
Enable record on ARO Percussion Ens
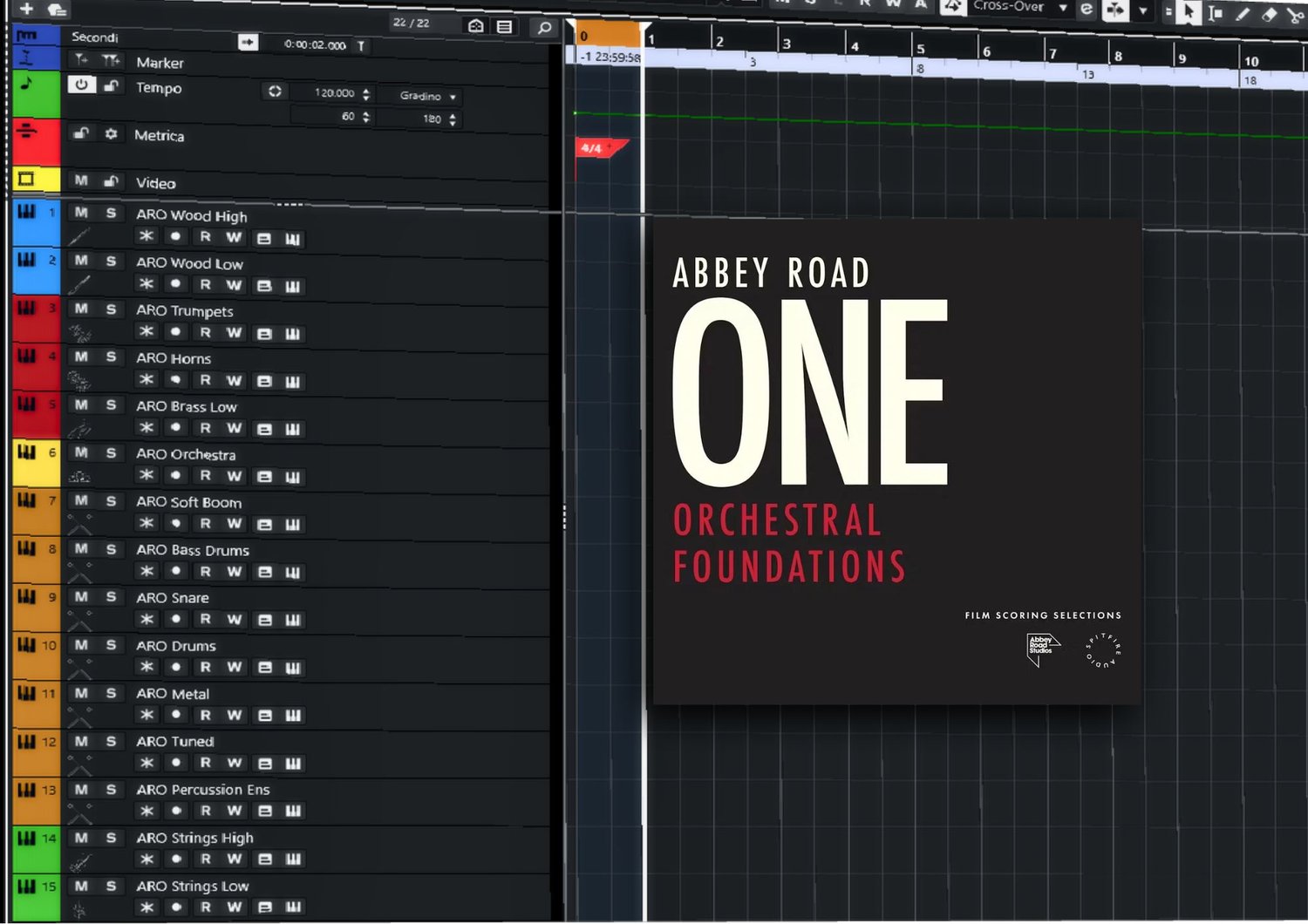pyautogui.click(x=175, y=812)
